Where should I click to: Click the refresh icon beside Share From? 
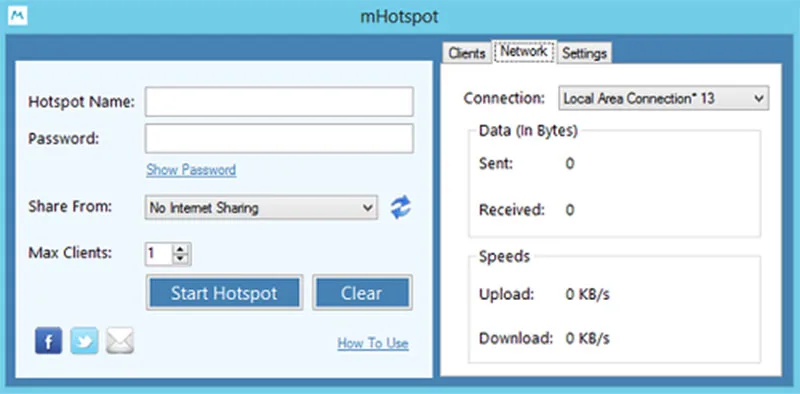tap(401, 207)
